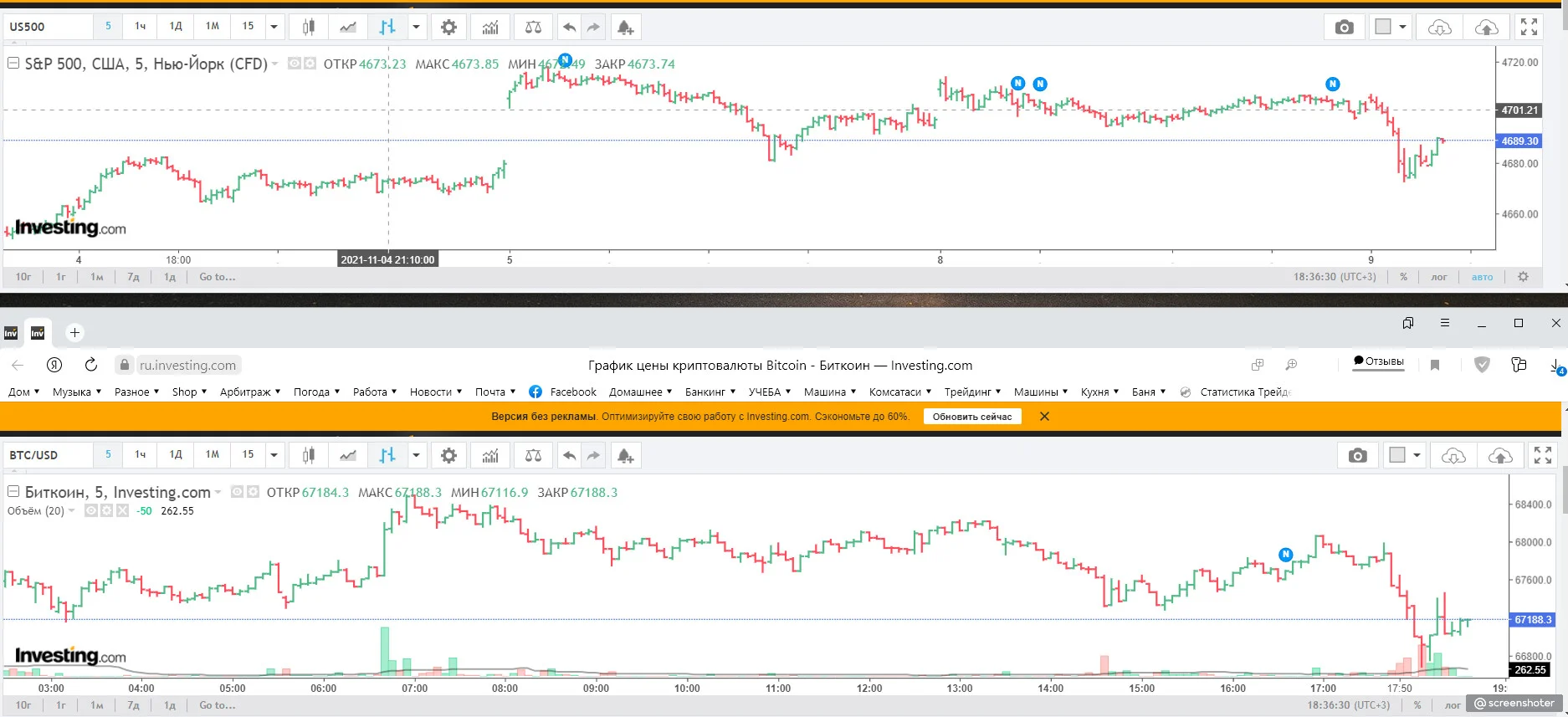Viewport: 1568px width, 717px height.
Task: Toggle the % scale on the US500 chart
Action: pos(1403,277)
